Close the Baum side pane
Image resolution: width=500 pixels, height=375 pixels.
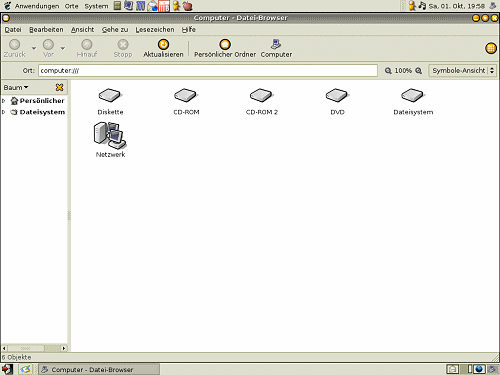coord(59,87)
